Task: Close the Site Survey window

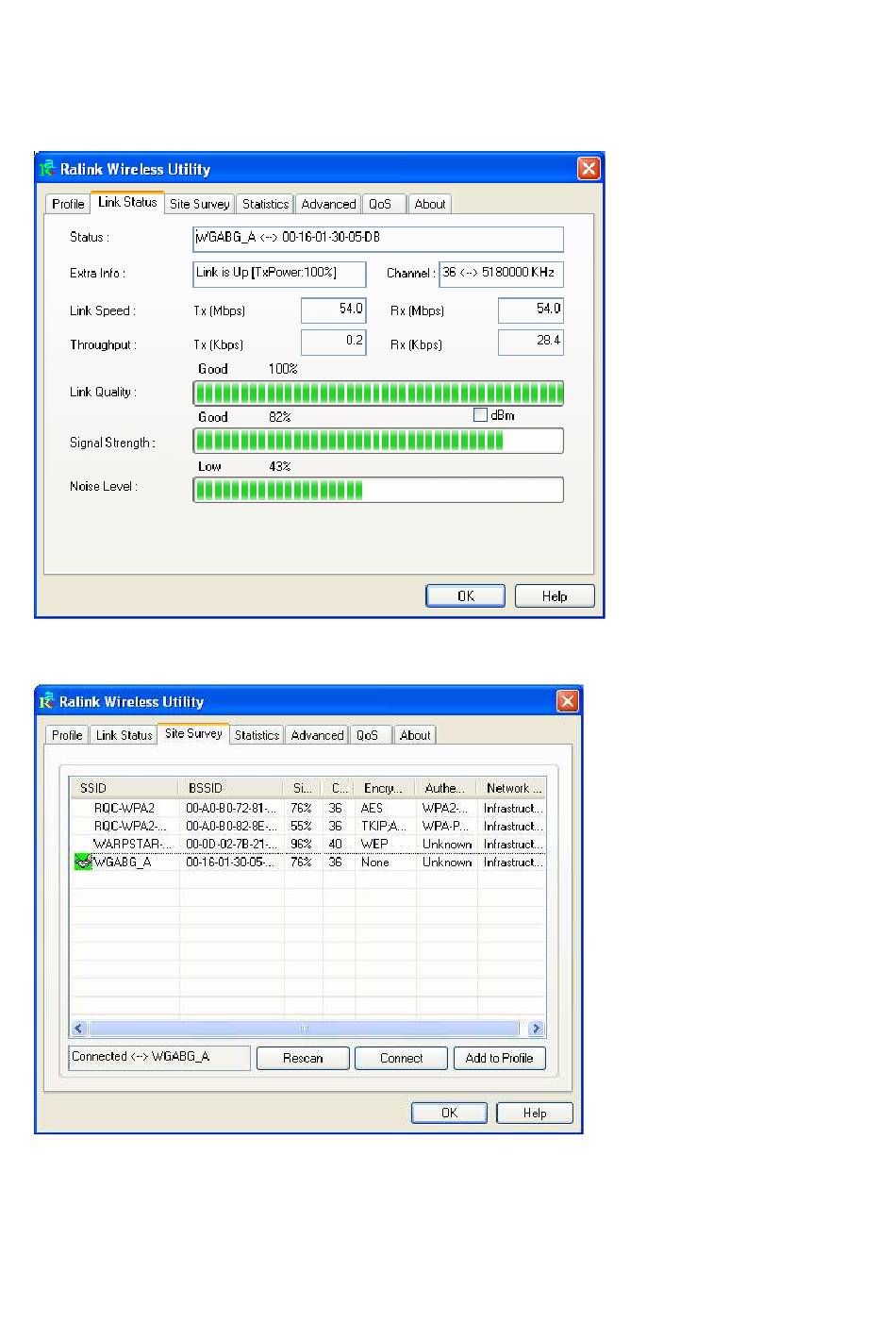Action: click(567, 701)
